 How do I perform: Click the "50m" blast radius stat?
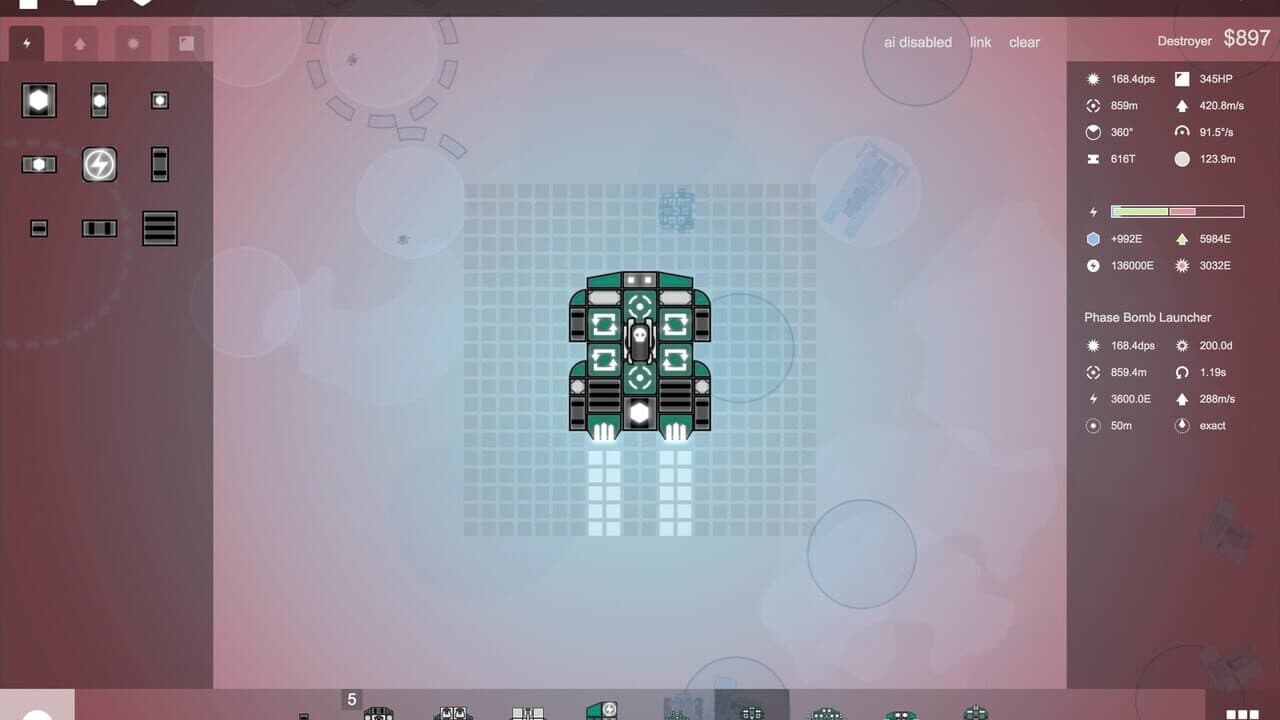(1121, 425)
